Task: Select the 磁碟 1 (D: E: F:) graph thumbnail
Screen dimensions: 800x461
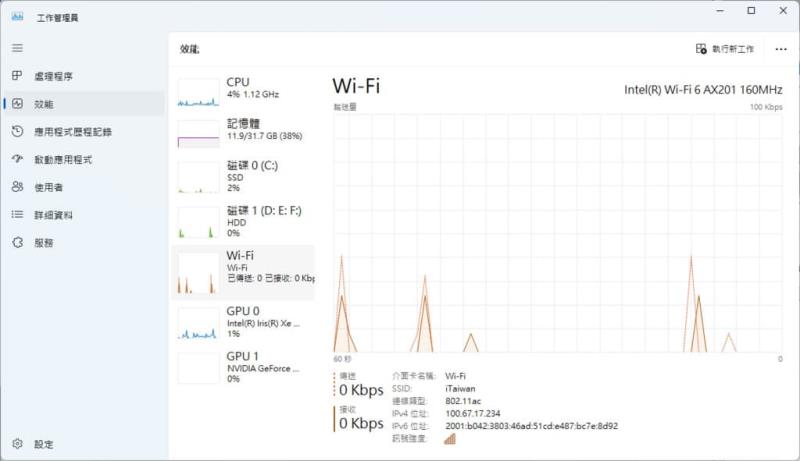Action: click(198, 222)
